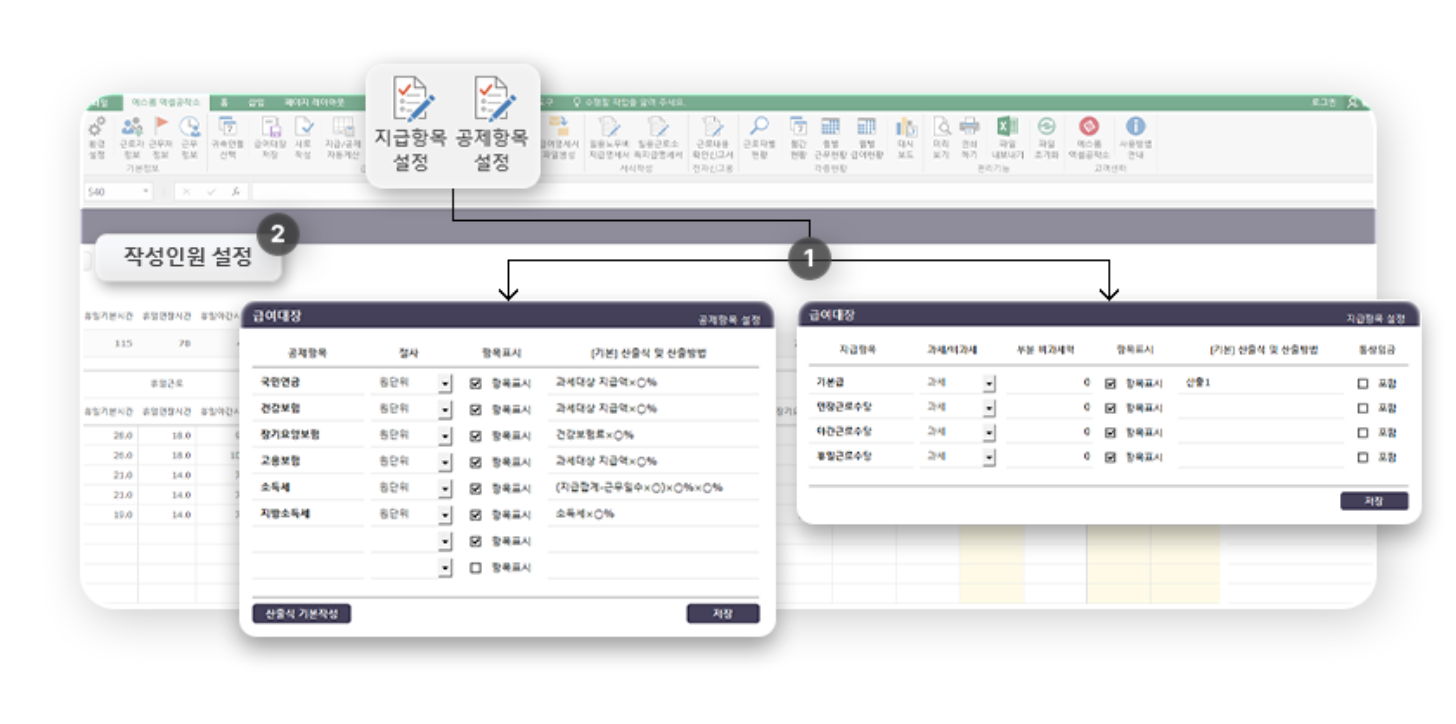
Task: Enable 포함 checkbox for 기본급 통상임금
Action: coord(1363,384)
